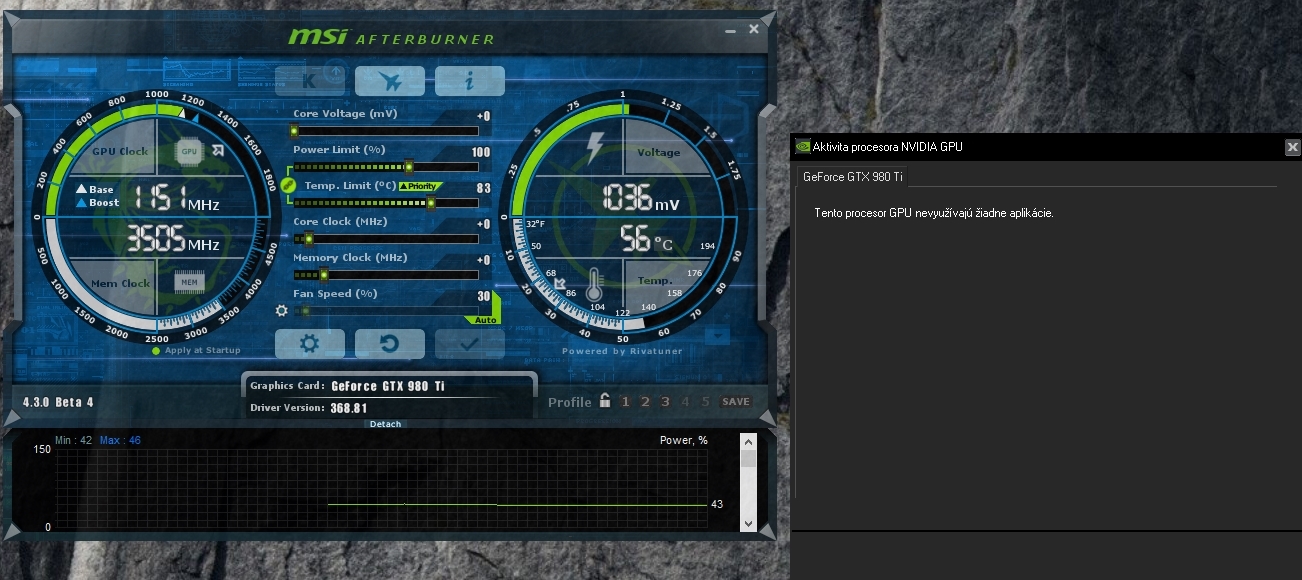Click the Core Voltage slider handle
The width and height of the screenshot is (1302, 580).
tap(294, 131)
